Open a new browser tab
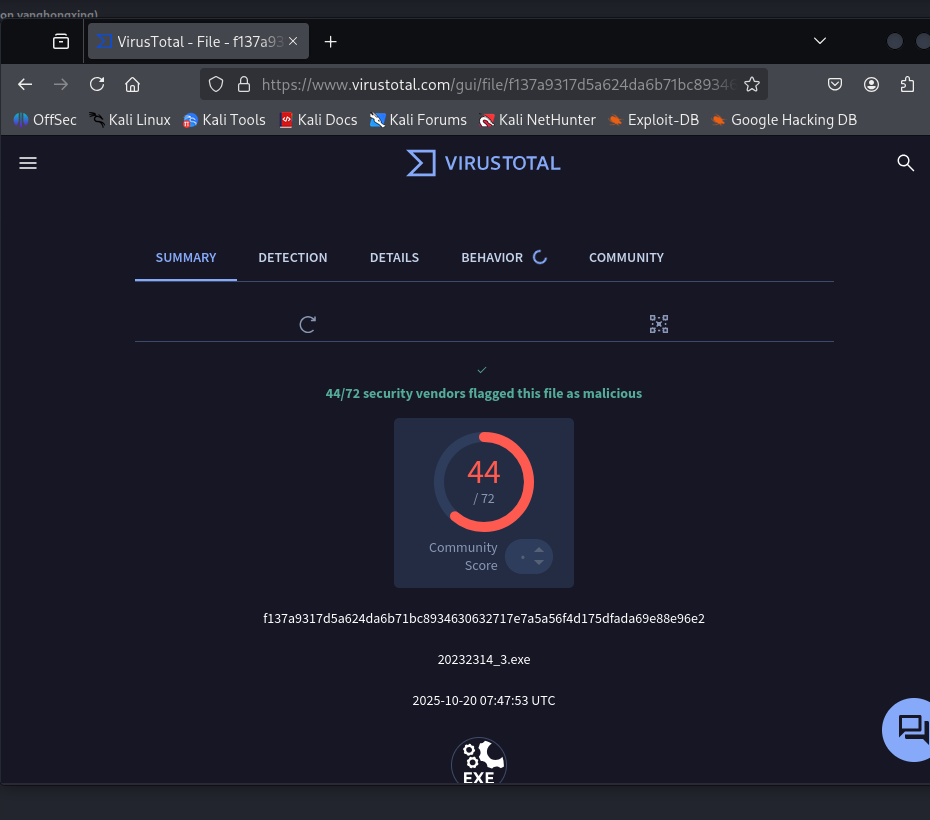Image resolution: width=930 pixels, height=820 pixels. click(x=331, y=42)
